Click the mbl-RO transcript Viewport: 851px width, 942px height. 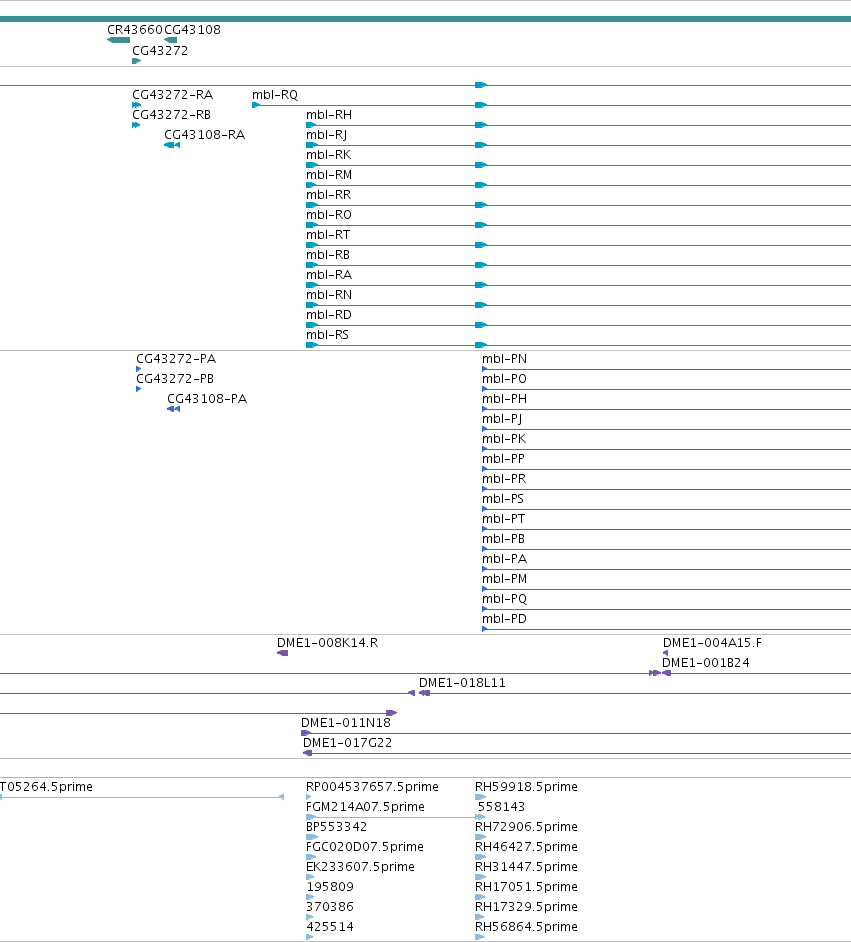tap(329, 214)
